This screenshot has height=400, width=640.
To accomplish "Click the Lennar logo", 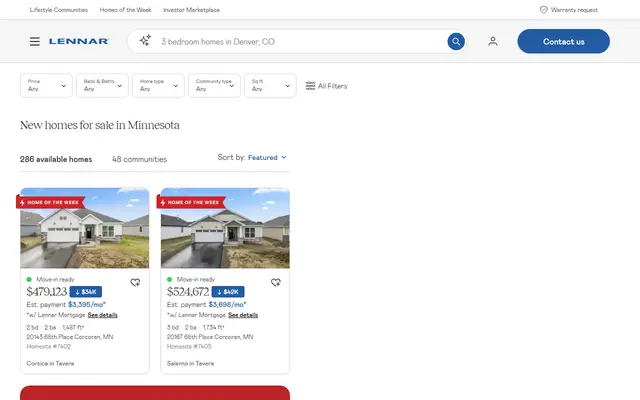I will click(x=78, y=41).
